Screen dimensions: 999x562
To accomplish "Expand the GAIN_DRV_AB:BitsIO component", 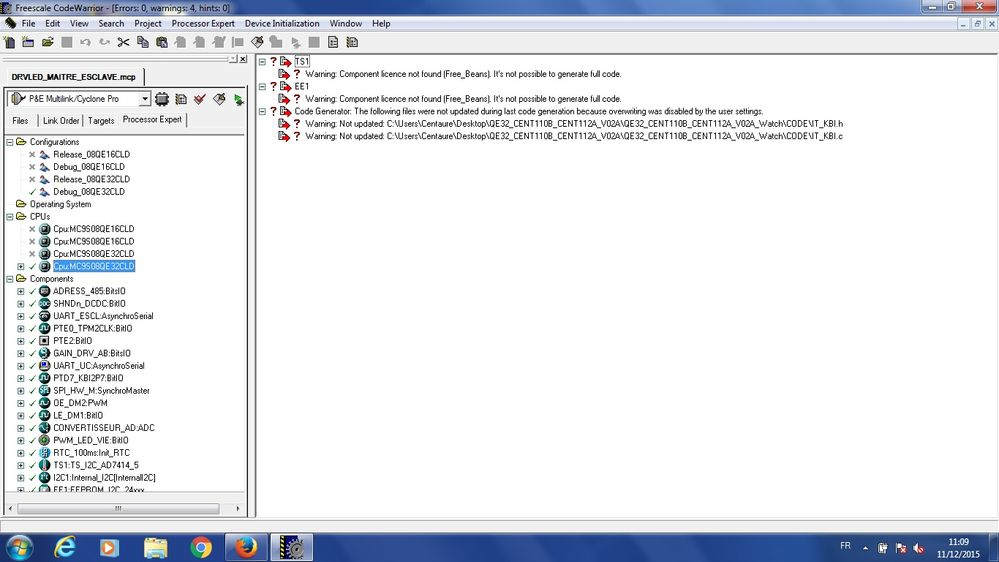I will point(20,354).
